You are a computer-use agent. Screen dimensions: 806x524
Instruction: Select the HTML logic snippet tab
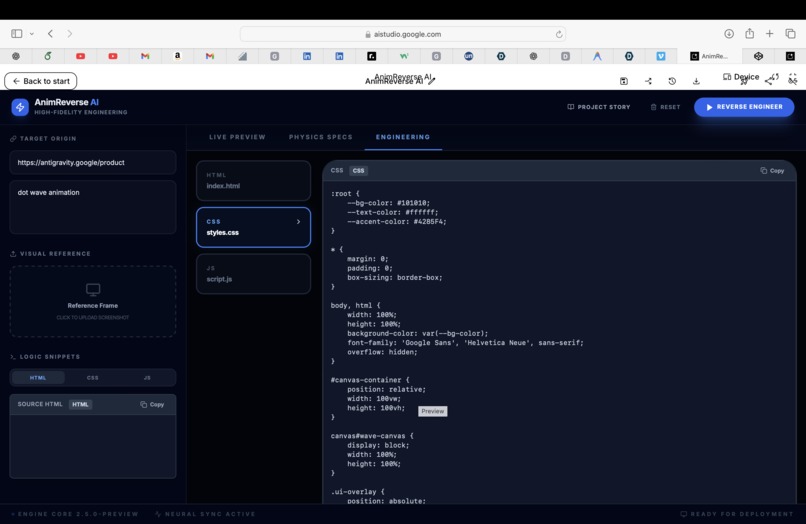click(38, 378)
